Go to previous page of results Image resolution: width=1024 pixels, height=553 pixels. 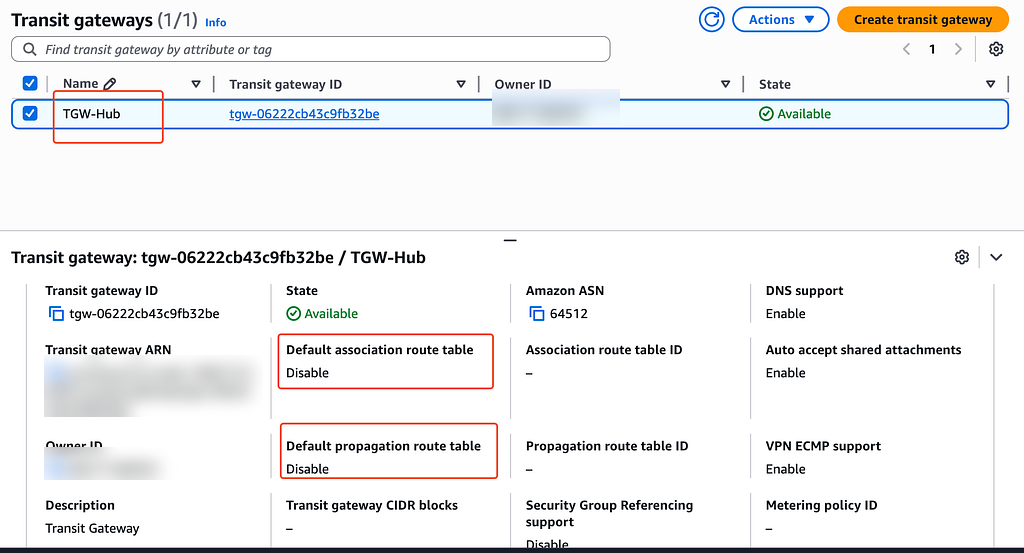[906, 49]
